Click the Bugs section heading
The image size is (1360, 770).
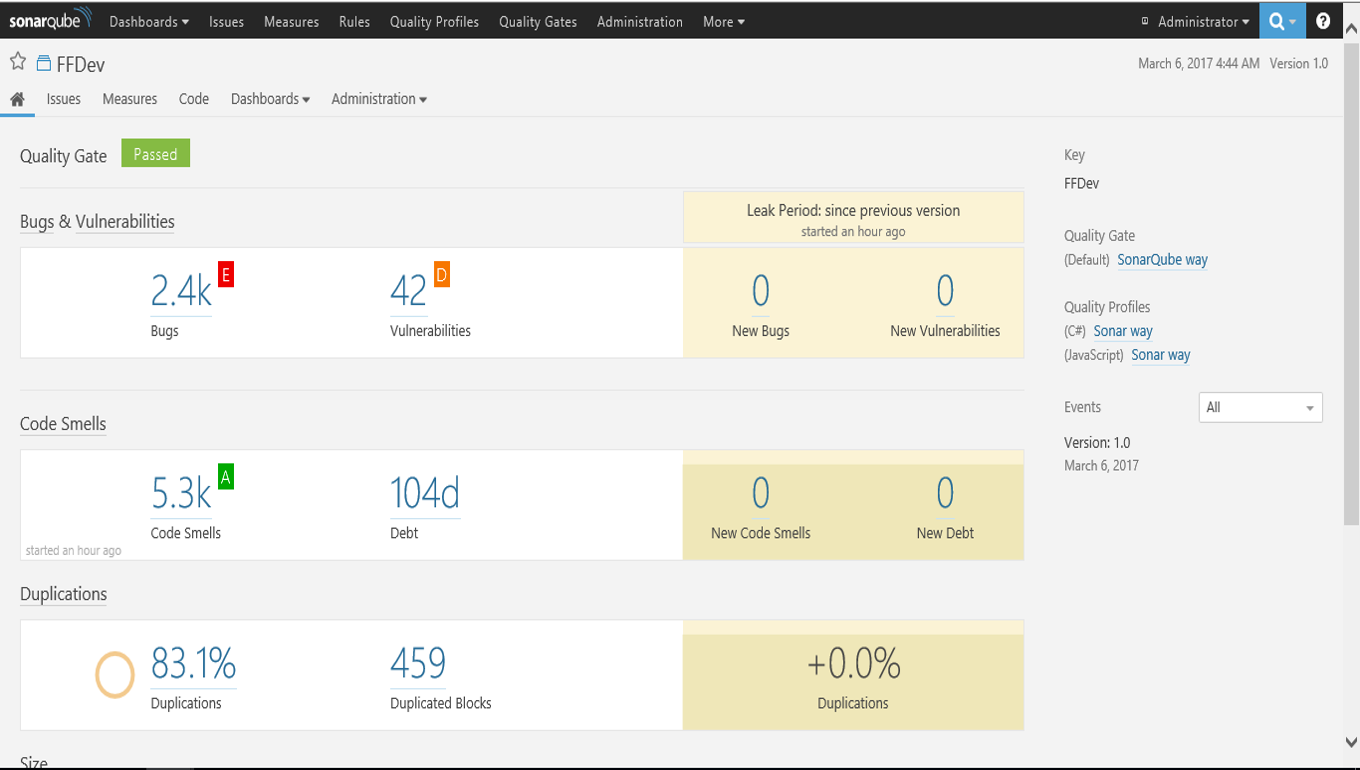pos(37,222)
